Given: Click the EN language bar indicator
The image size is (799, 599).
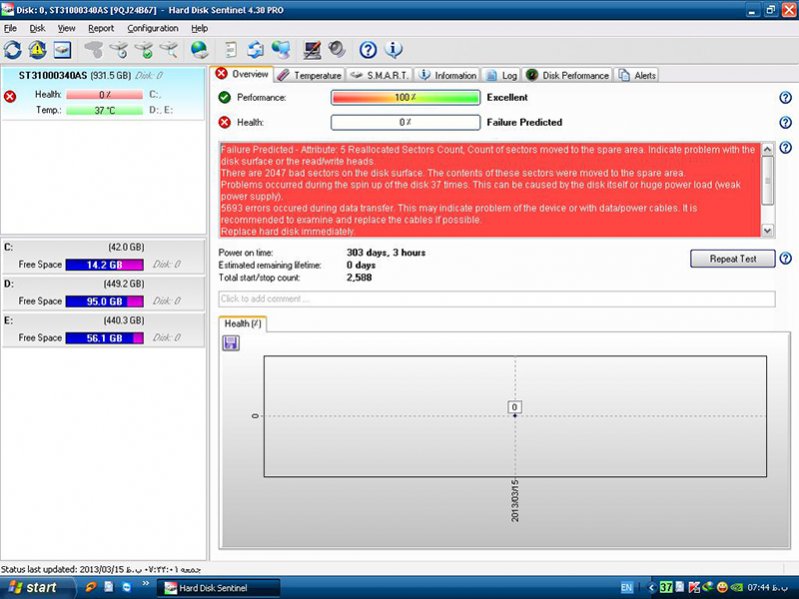Looking at the screenshot, I should (626, 588).
